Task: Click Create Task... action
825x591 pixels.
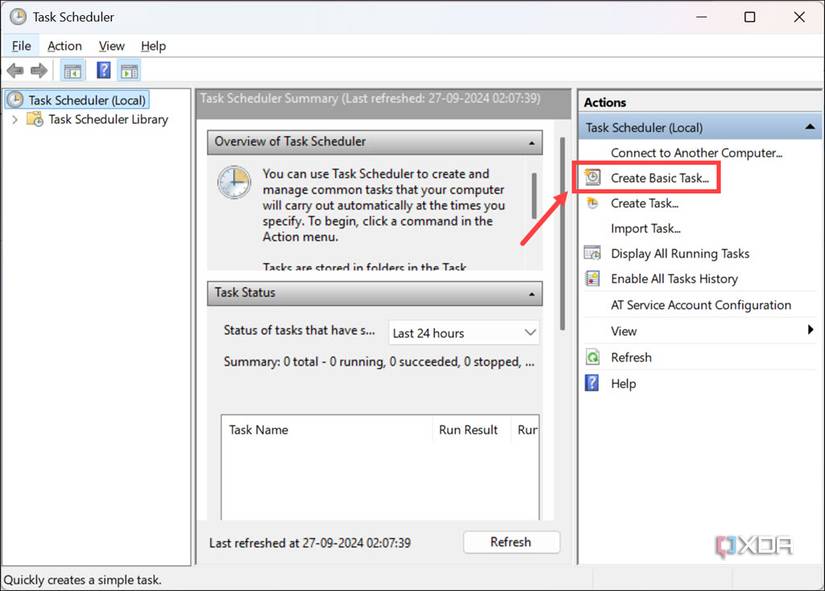Action: coord(645,203)
